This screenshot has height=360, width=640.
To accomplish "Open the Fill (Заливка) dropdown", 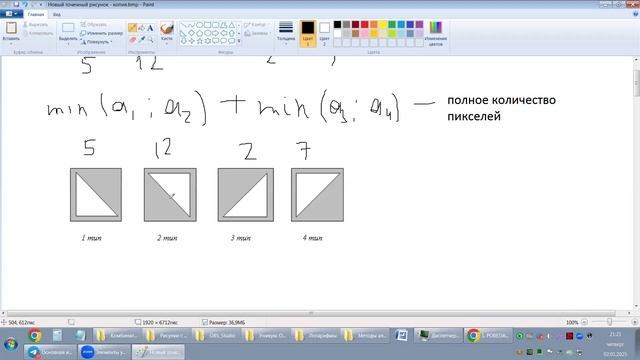I will 257,33.
